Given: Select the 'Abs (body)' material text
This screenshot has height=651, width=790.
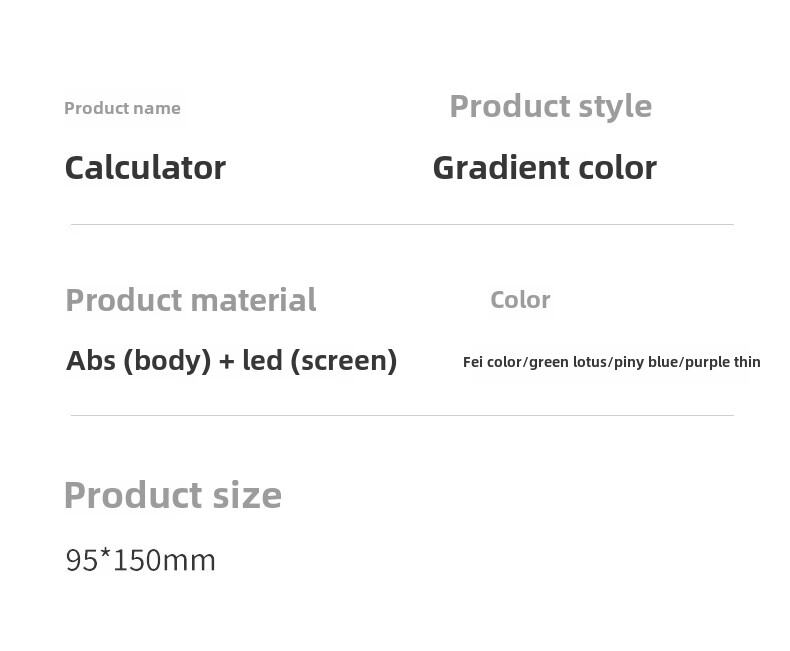Looking at the screenshot, I should pyautogui.click(x=139, y=361).
